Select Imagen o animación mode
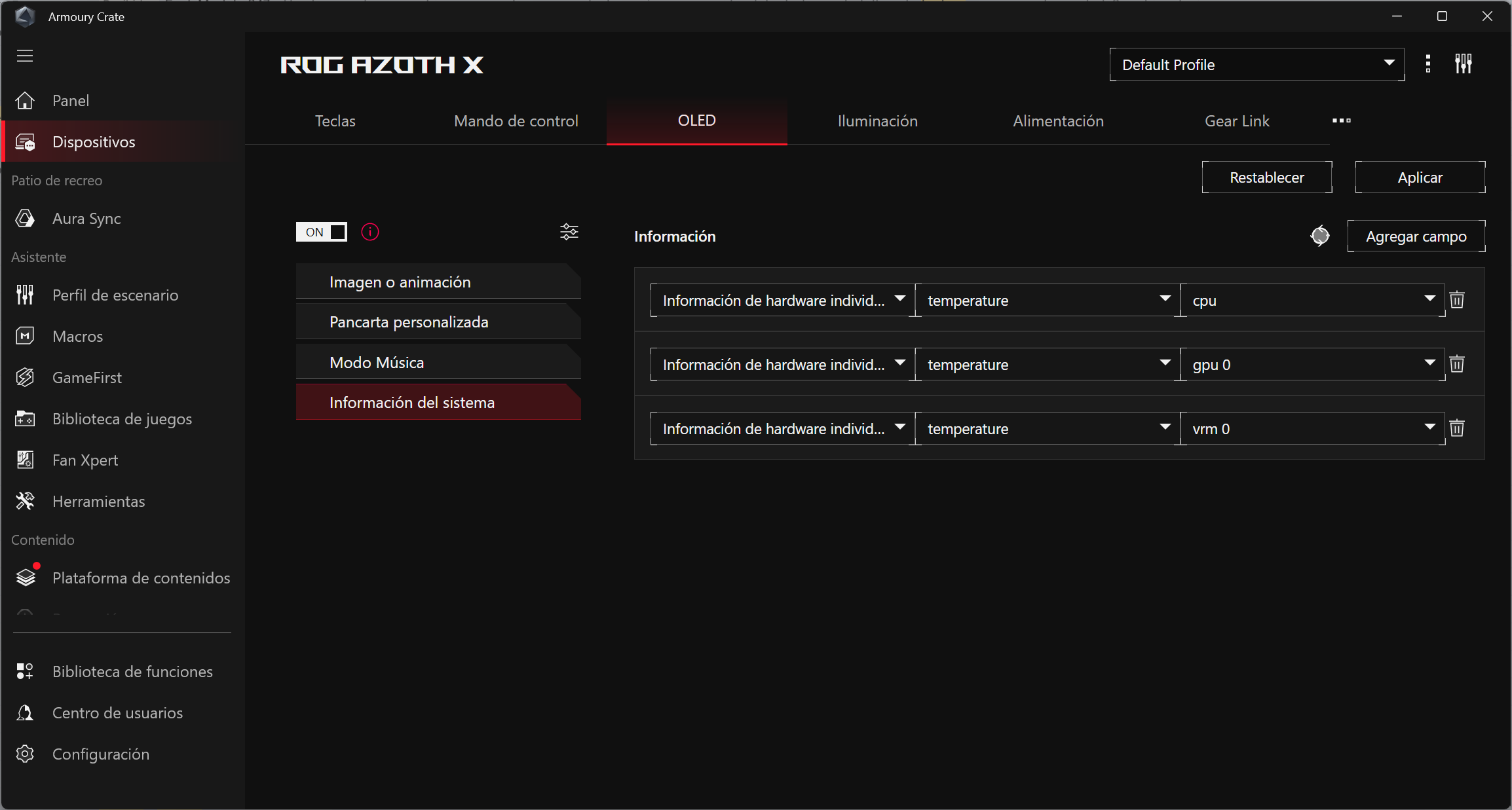The width and height of the screenshot is (1512, 810). point(438,282)
